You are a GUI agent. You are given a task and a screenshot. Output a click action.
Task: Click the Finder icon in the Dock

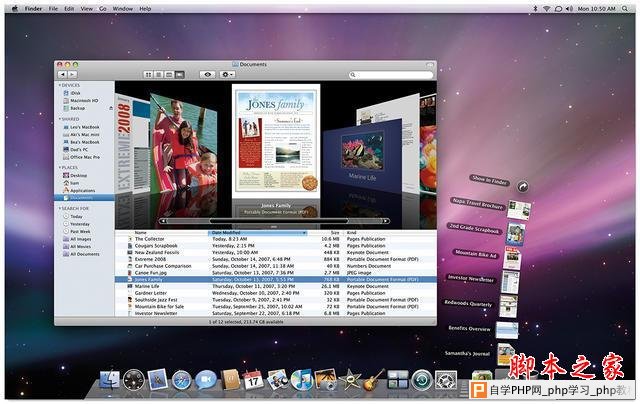click(x=109, y=380)
